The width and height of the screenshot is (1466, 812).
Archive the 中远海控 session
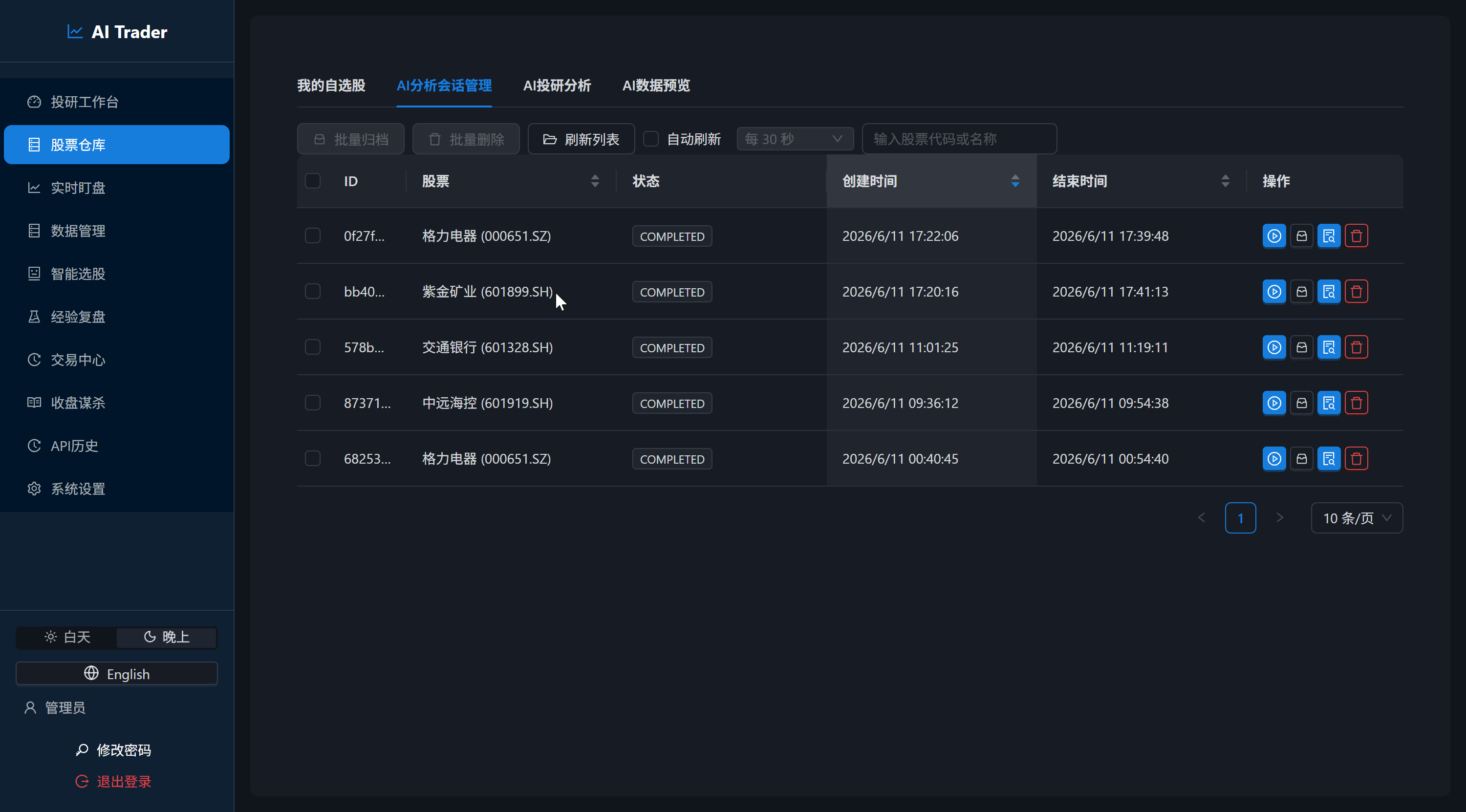pyautogui.click(x=1301, y=403)
